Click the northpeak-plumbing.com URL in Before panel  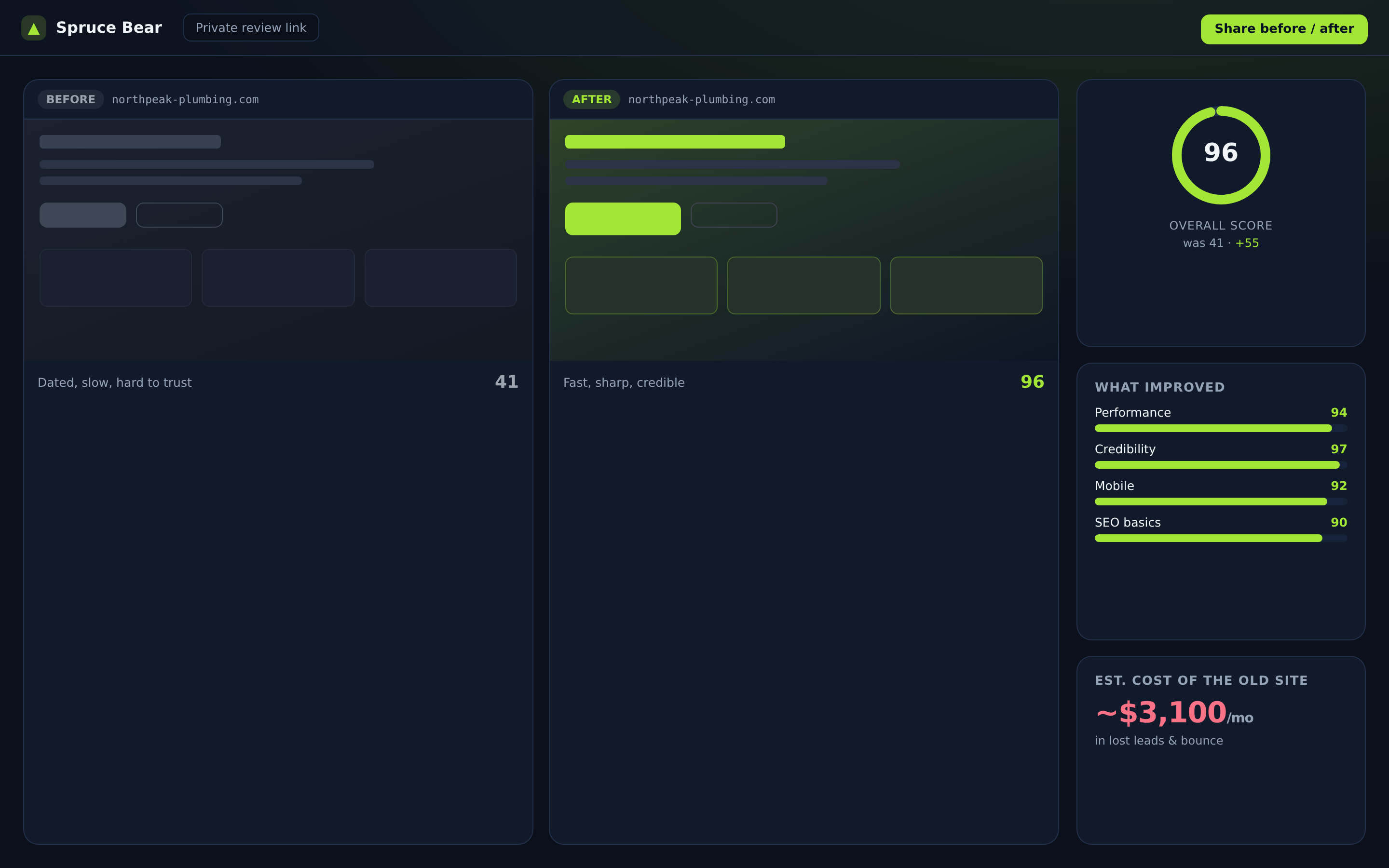pyautogui.click(x=185, y=99)
